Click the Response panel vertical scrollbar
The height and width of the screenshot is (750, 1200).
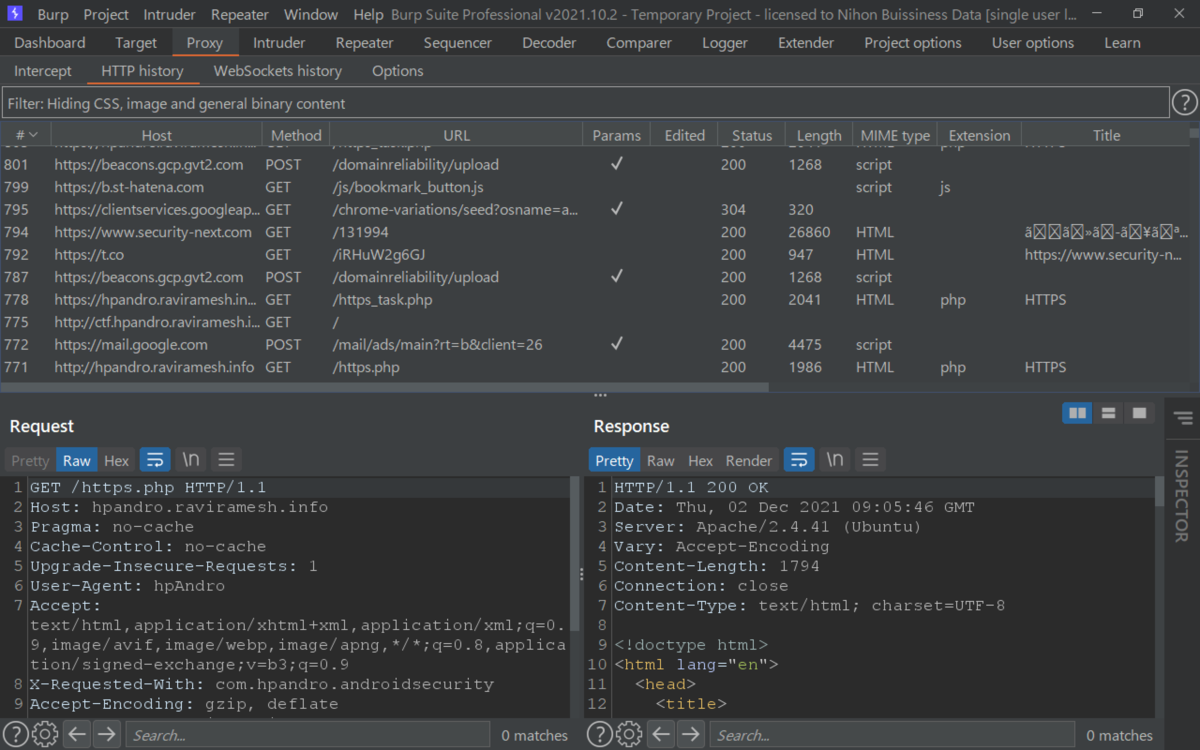pos(1160,491)
